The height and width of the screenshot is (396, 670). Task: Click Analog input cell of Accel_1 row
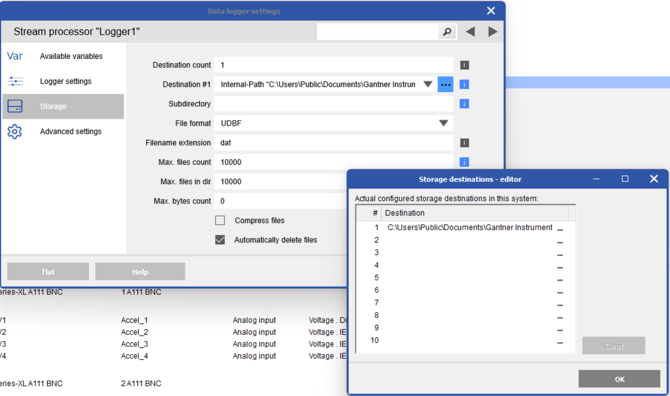click(254, 320)
